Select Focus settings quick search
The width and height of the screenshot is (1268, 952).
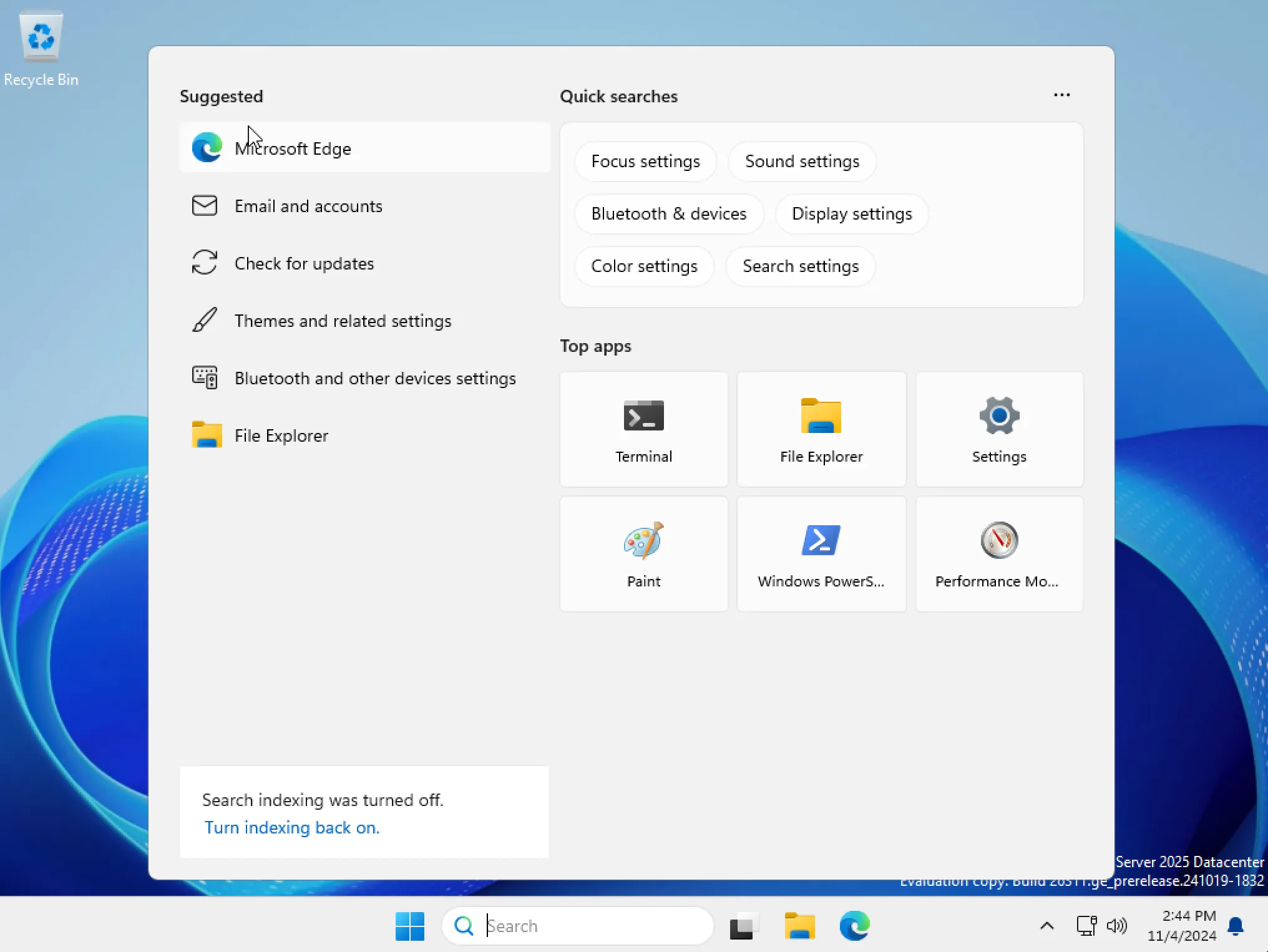point(645,162)
